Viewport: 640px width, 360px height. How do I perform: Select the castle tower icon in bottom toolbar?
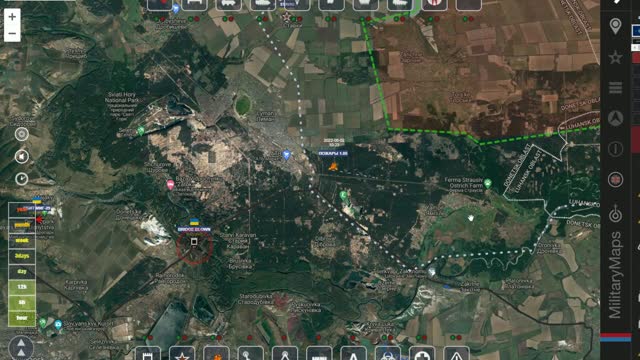click(x=148, y=354)
